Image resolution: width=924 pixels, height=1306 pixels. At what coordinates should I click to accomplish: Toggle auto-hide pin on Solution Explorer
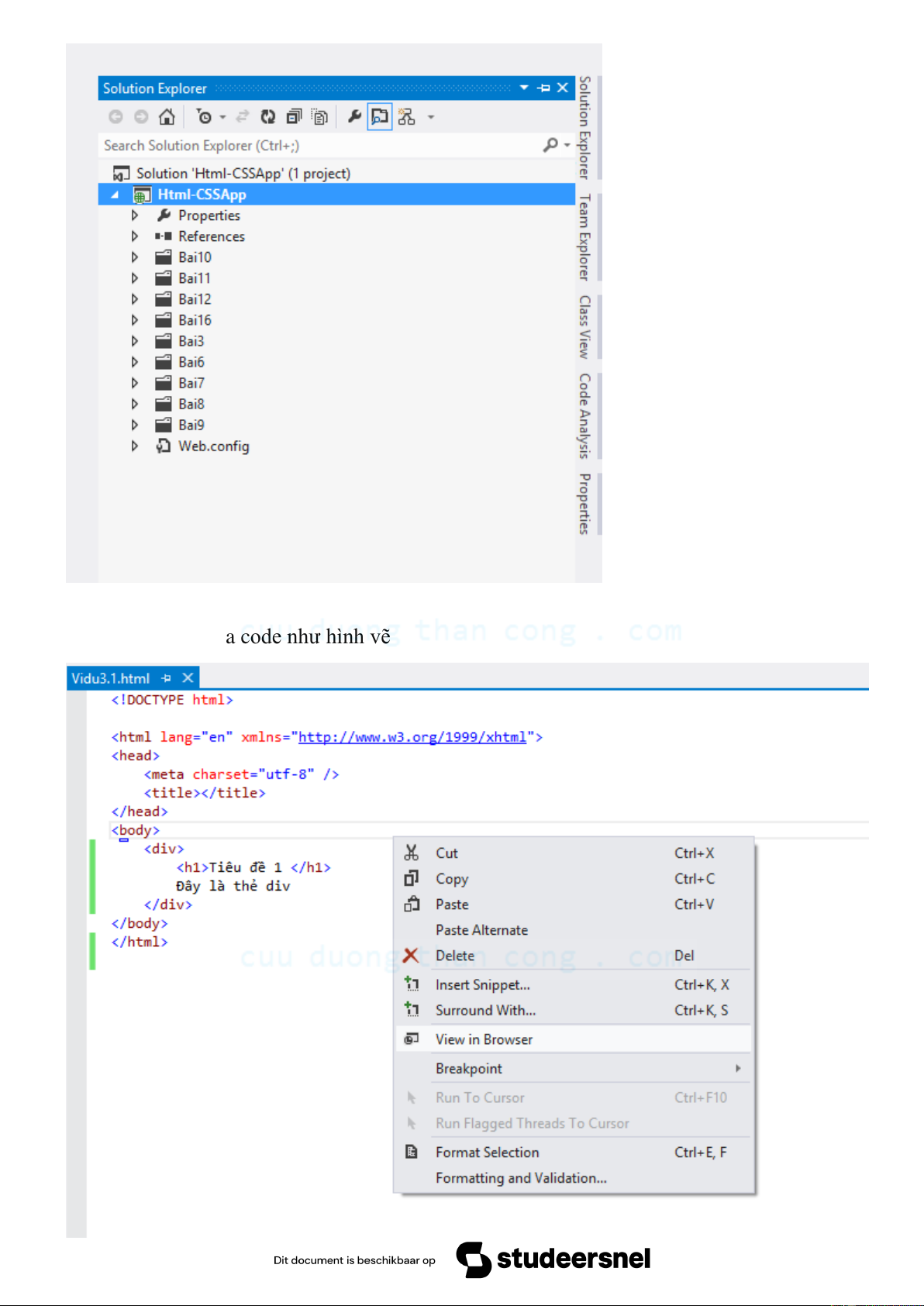543,88
